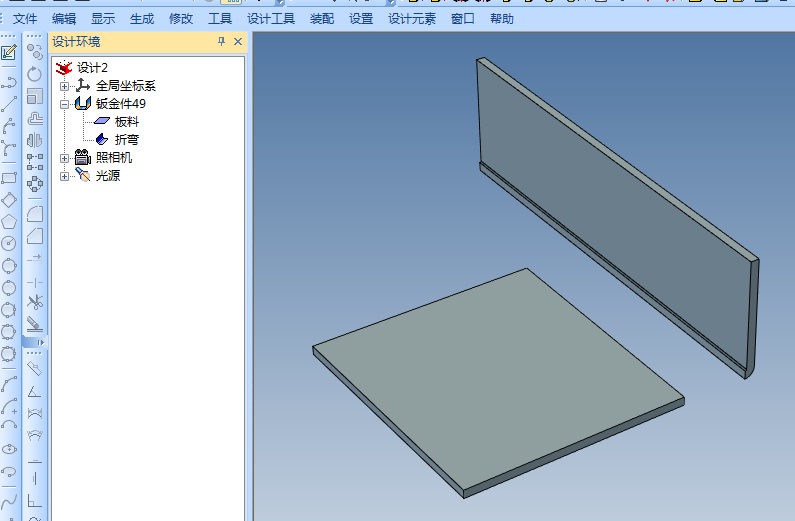Pin the 设计环境 panel
Screen dimensions: 795x521
(x=222, y=42)
